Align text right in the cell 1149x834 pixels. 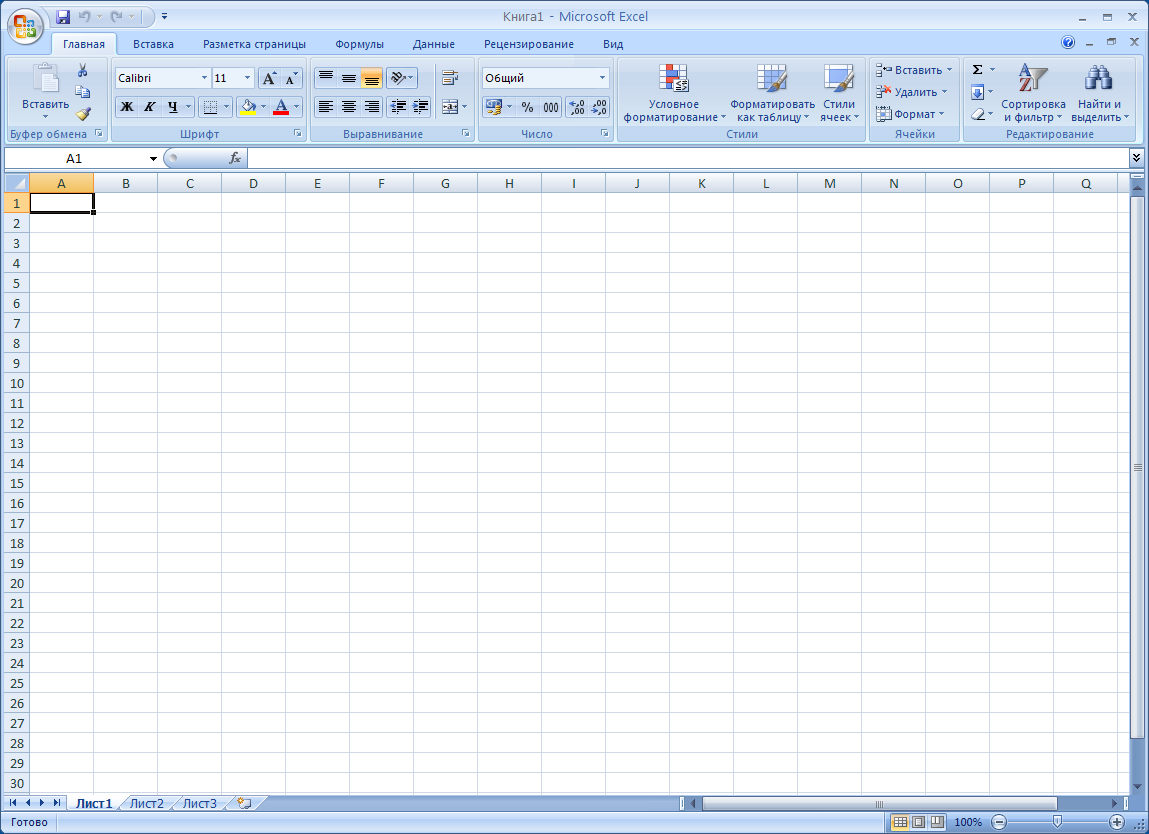[372, 107]
